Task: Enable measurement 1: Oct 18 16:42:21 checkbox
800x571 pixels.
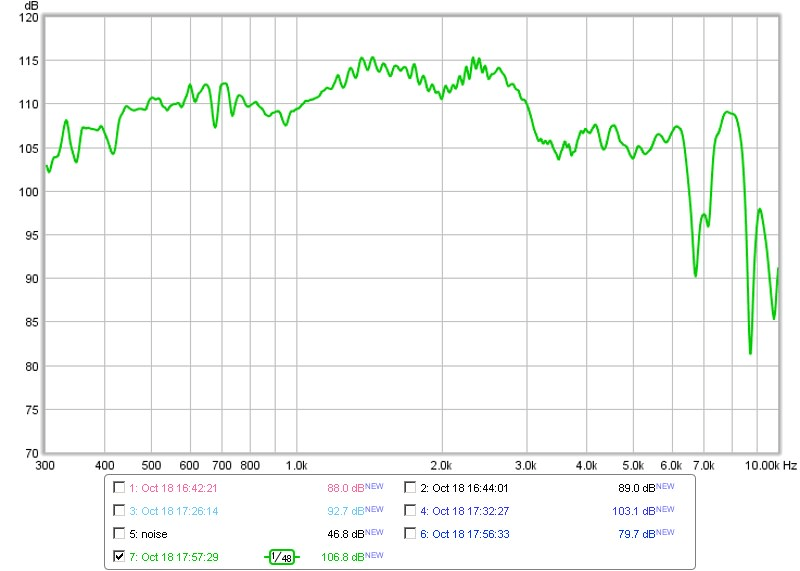Action: 119,487
